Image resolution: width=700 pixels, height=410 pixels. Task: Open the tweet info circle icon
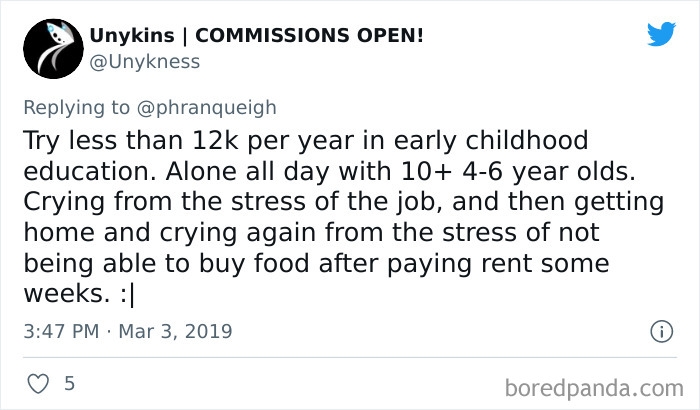(660, 330)
